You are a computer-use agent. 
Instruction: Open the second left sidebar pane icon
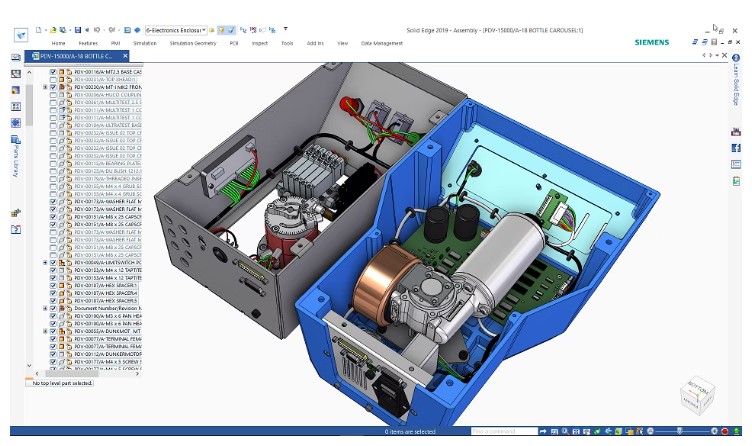click(x=16, y=74)
